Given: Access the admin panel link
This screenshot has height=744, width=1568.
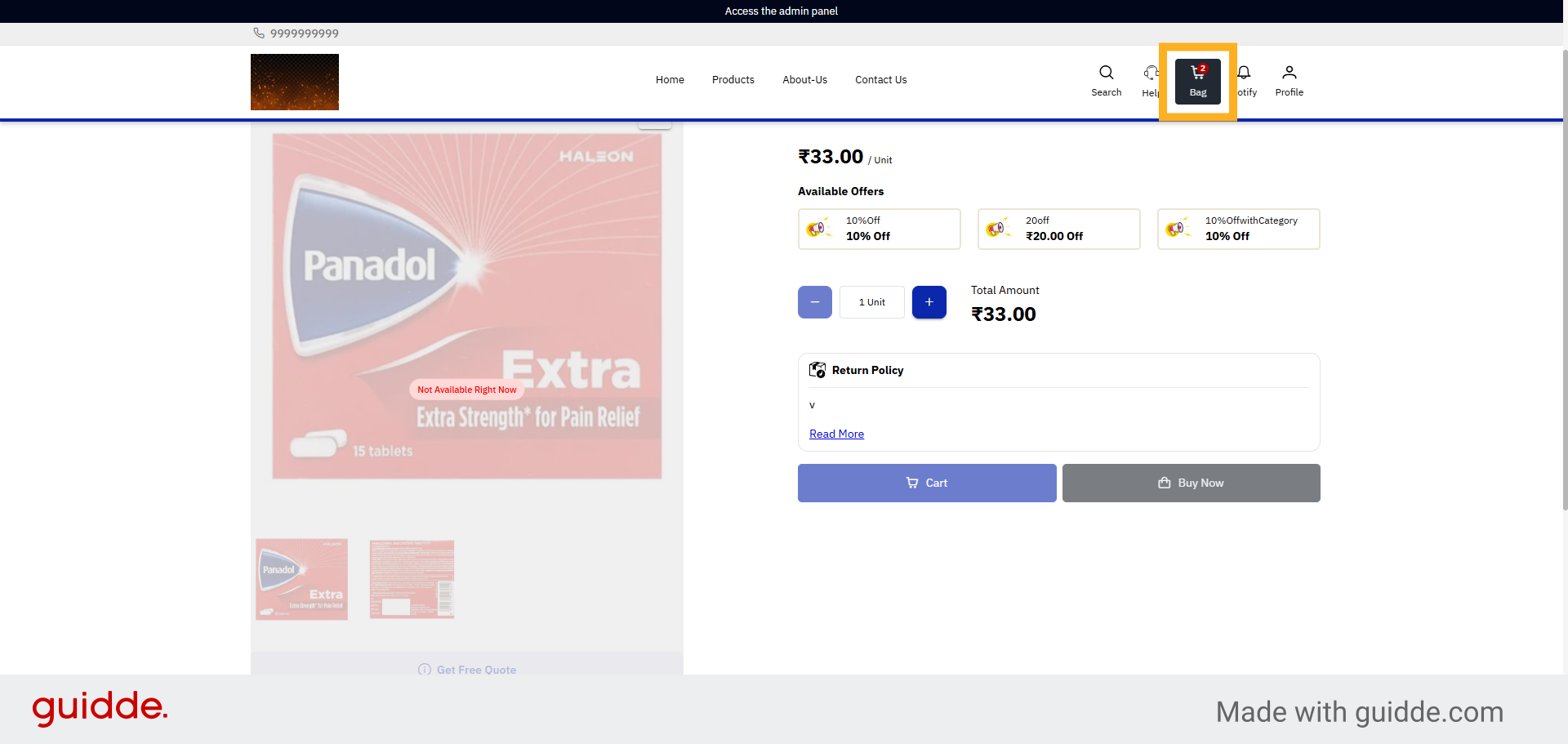Looking at the screenshot, I should coord(781,11).
